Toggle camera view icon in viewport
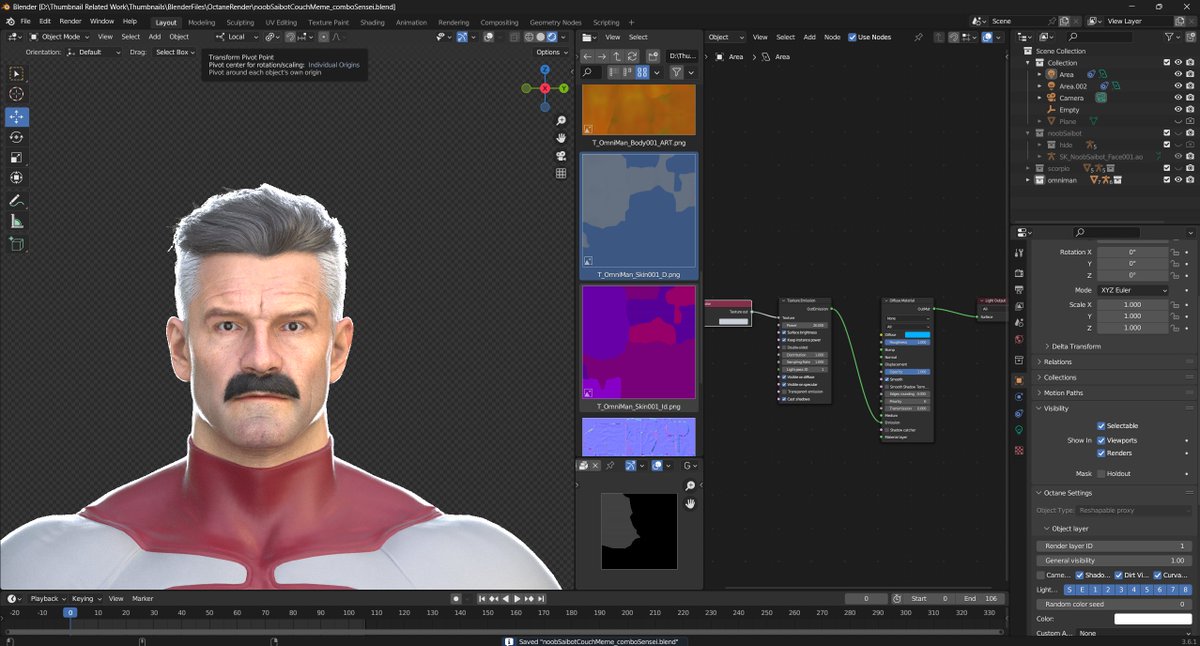 tap(561, 156)
